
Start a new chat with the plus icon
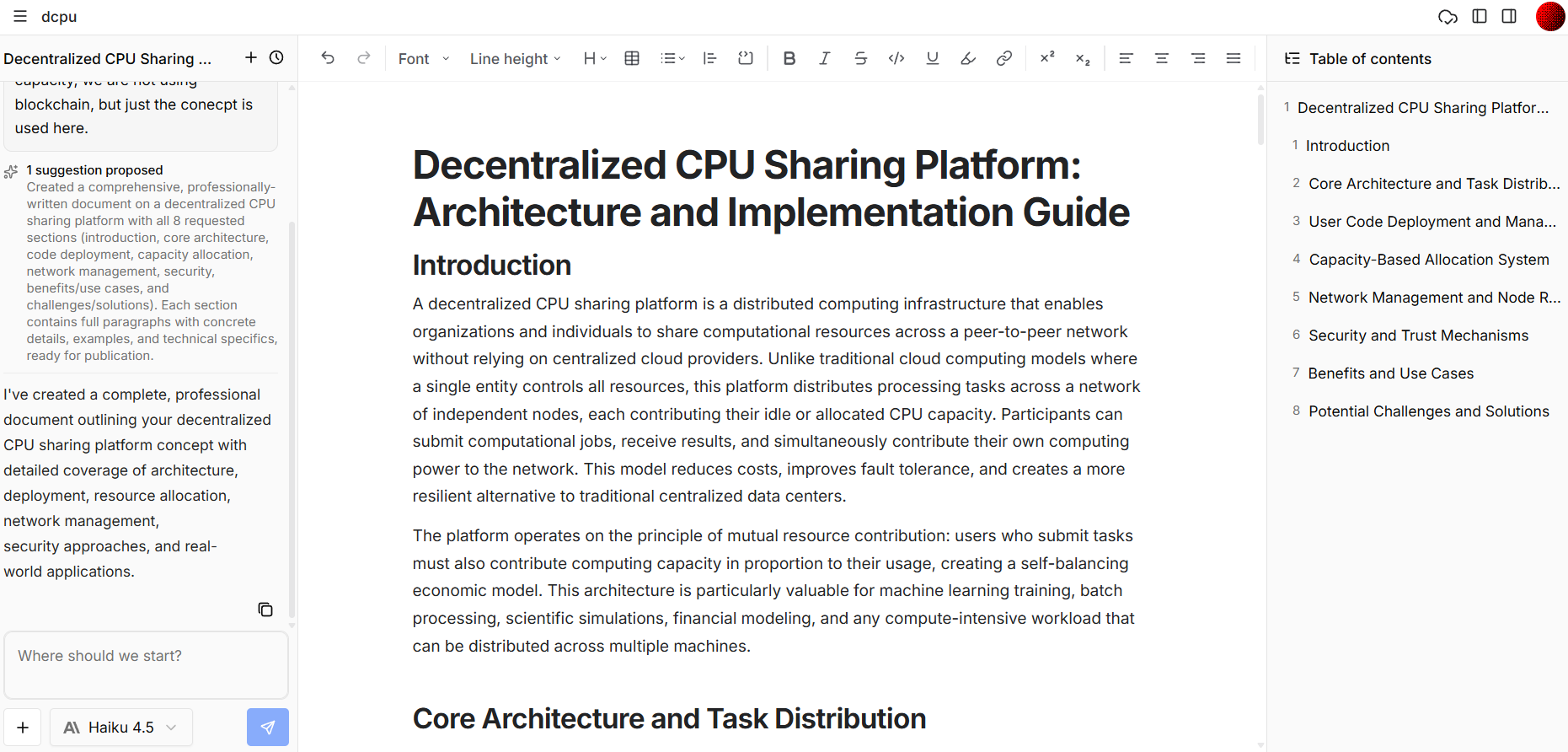(x=251, y=57)
